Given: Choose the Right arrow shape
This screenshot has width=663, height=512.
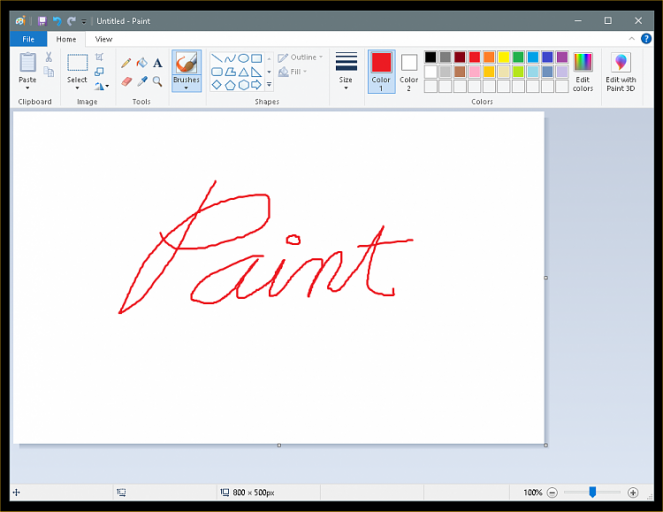Looking at the screenshot, I should [257, 85].
